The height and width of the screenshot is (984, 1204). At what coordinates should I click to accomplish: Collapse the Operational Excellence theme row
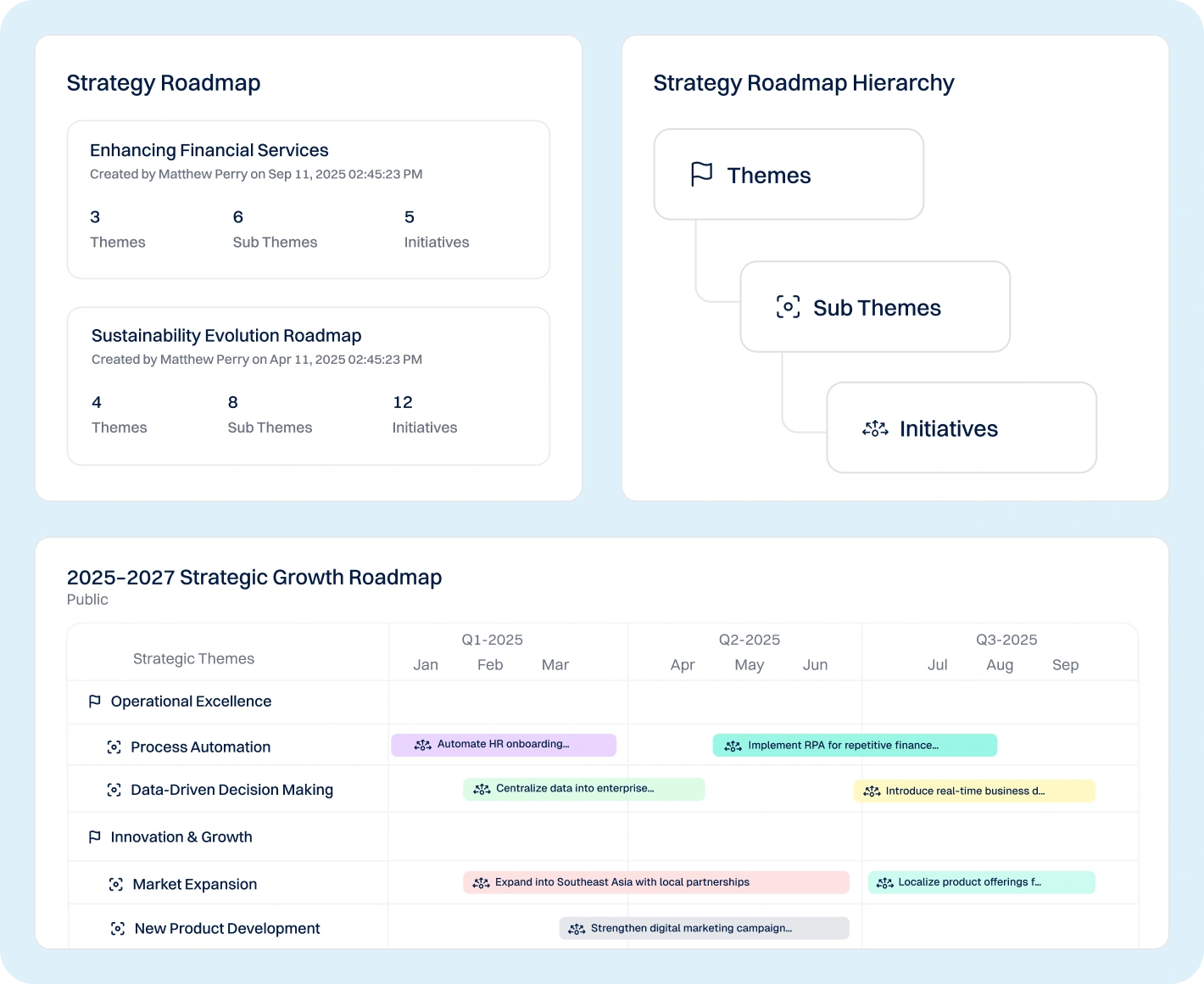pos(191,702)
